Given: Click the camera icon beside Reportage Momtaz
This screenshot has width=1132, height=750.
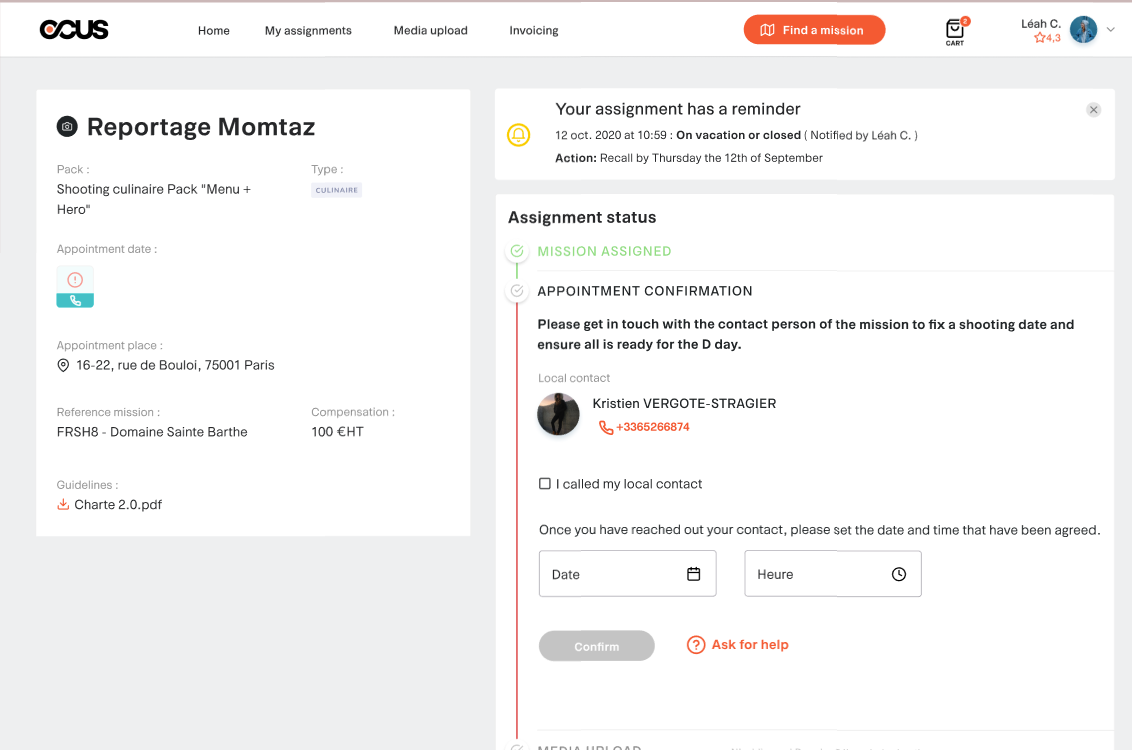Looking at the screenshot, I should pyautogui.click(x=67, y=127).
